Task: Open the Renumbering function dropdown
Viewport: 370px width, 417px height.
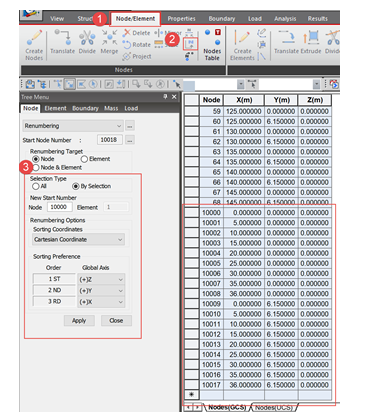Action: 73,126
